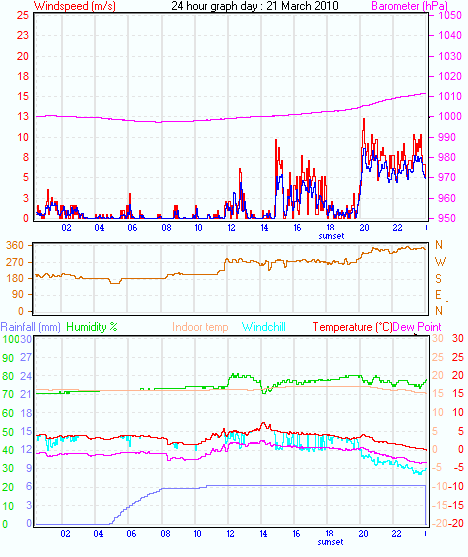Click the sunset marker under bottom graph
The height and width of the screenshot is (557, 468).
[330, 542]
